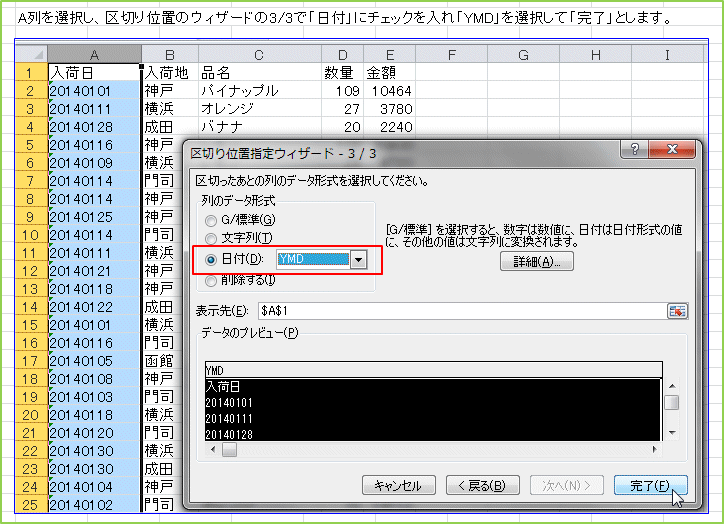Click cell A2 containing 20140101
This screenshot has height=524, width=724.
coord(94,90)
